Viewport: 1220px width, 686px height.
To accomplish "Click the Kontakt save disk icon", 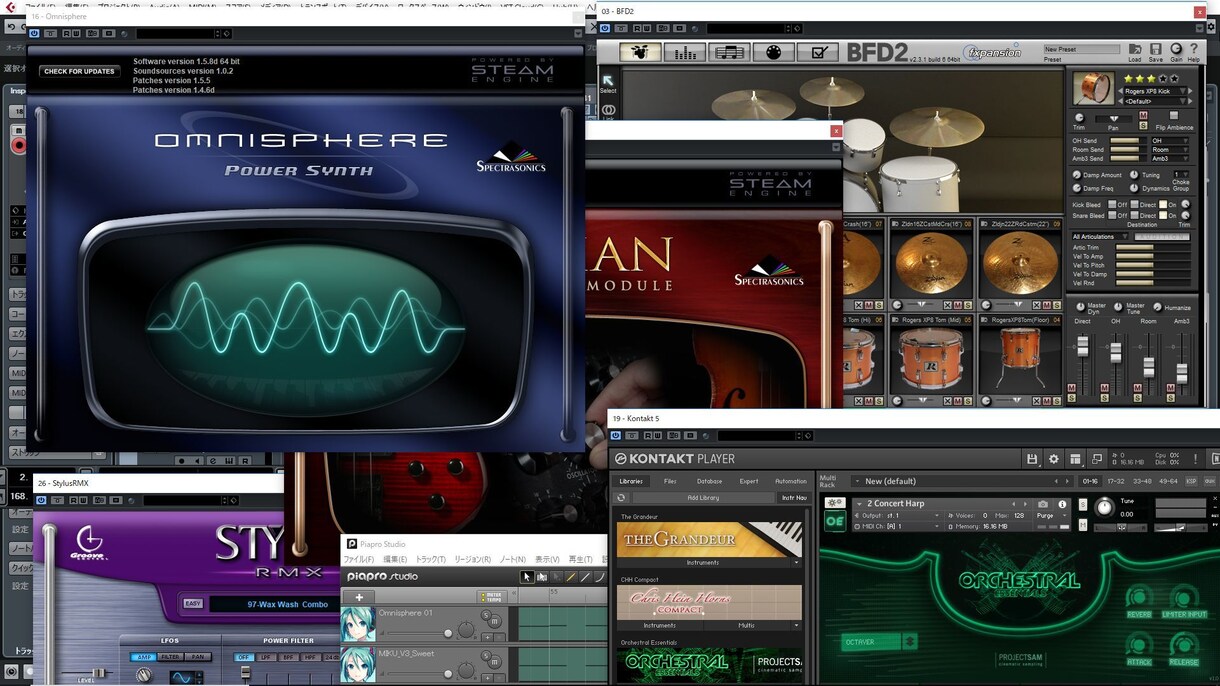I will click(x=1032, y=459).
